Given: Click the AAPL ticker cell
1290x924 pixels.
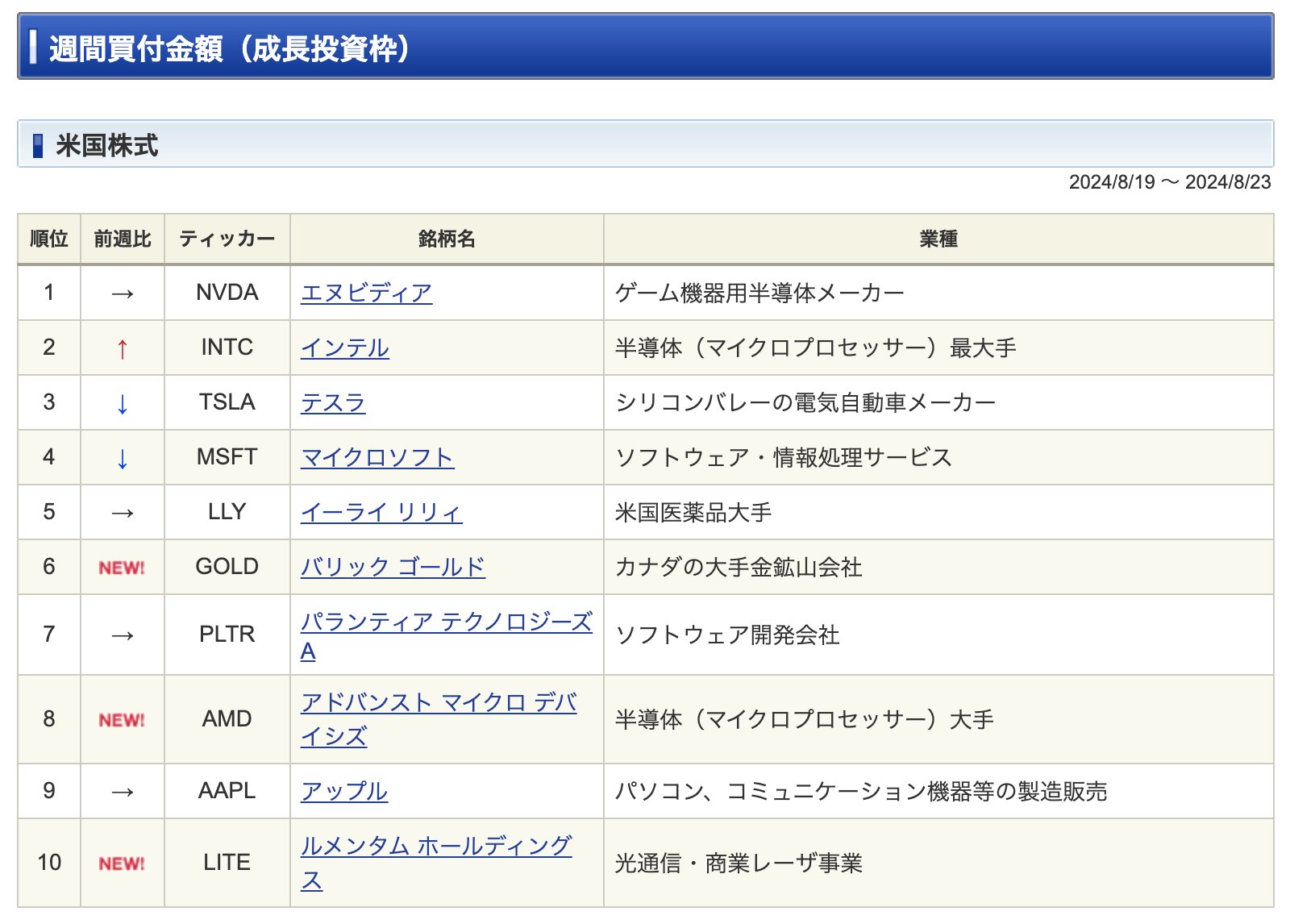Looking at the screenshot, I should click(227, 791).
